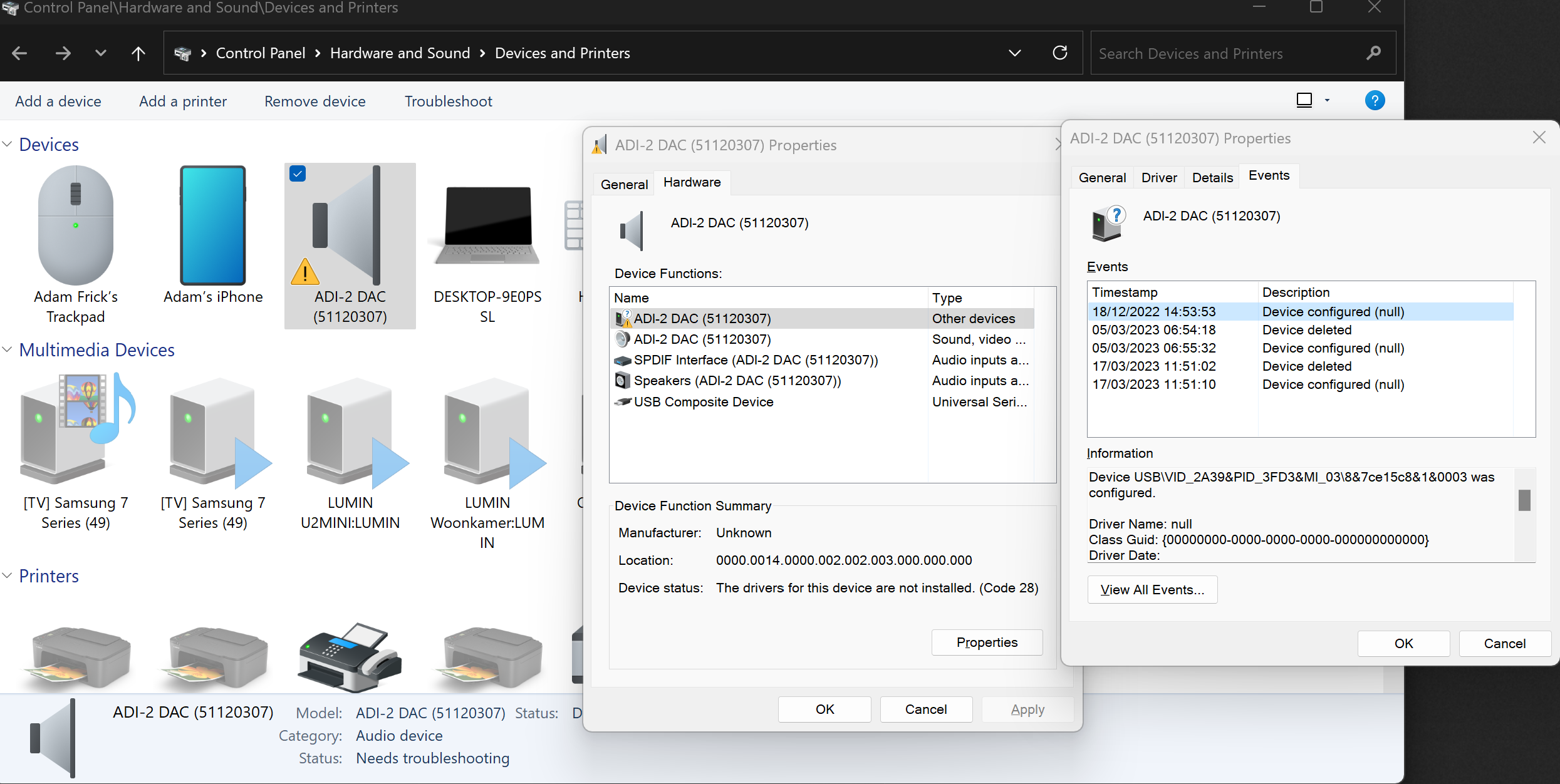
Task: Click the Timestamp column header
Action: click(1173, 292)
